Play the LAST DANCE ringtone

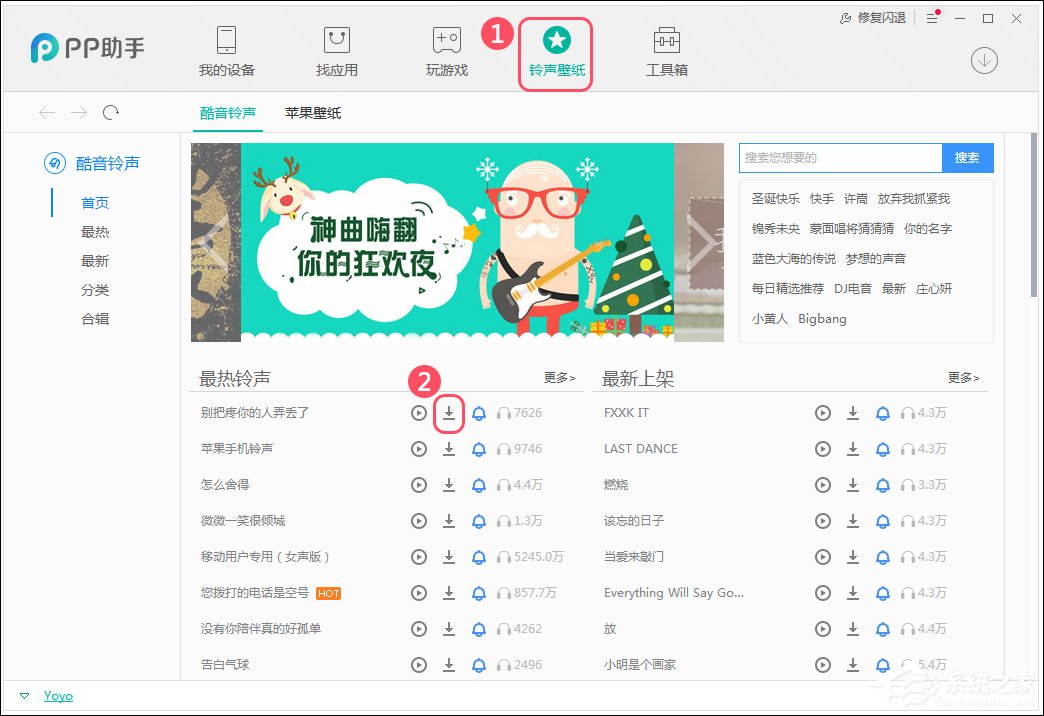point(823,448)
